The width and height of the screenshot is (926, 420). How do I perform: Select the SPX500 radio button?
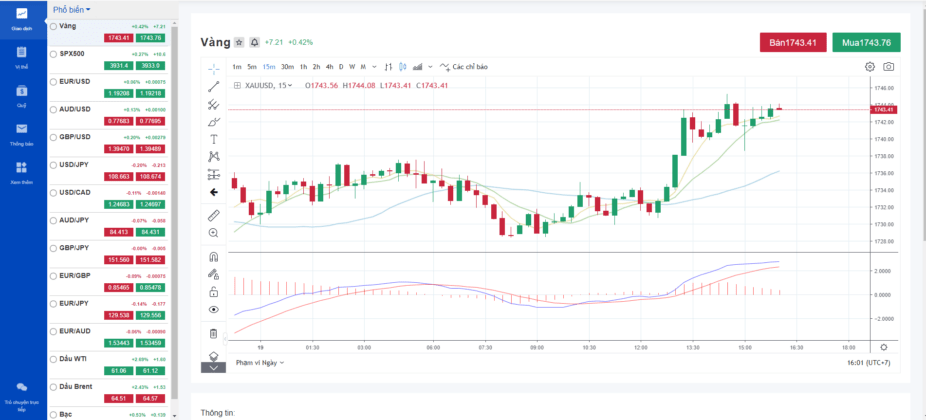tap(54, 54)
